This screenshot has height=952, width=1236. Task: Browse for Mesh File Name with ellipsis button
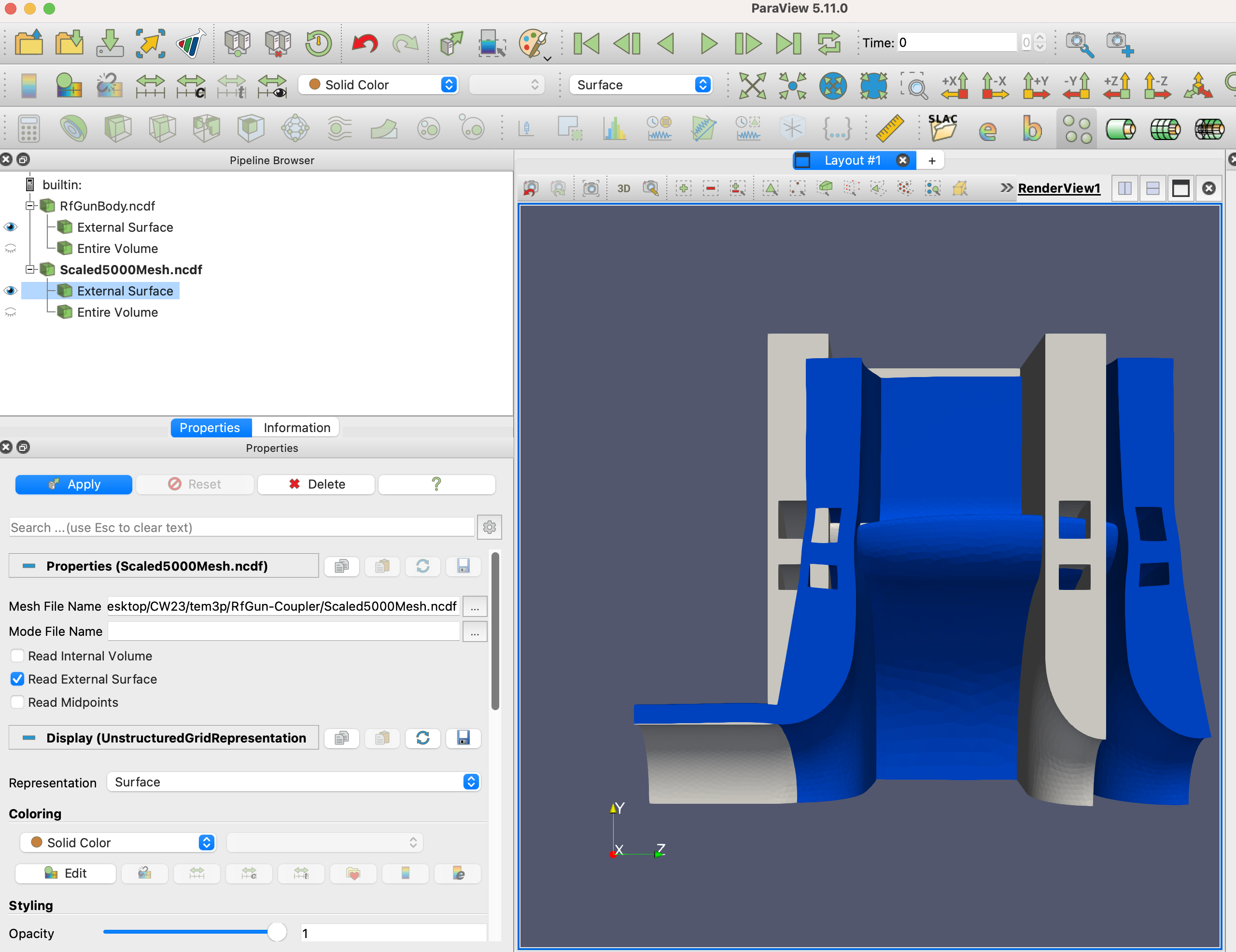474,606
